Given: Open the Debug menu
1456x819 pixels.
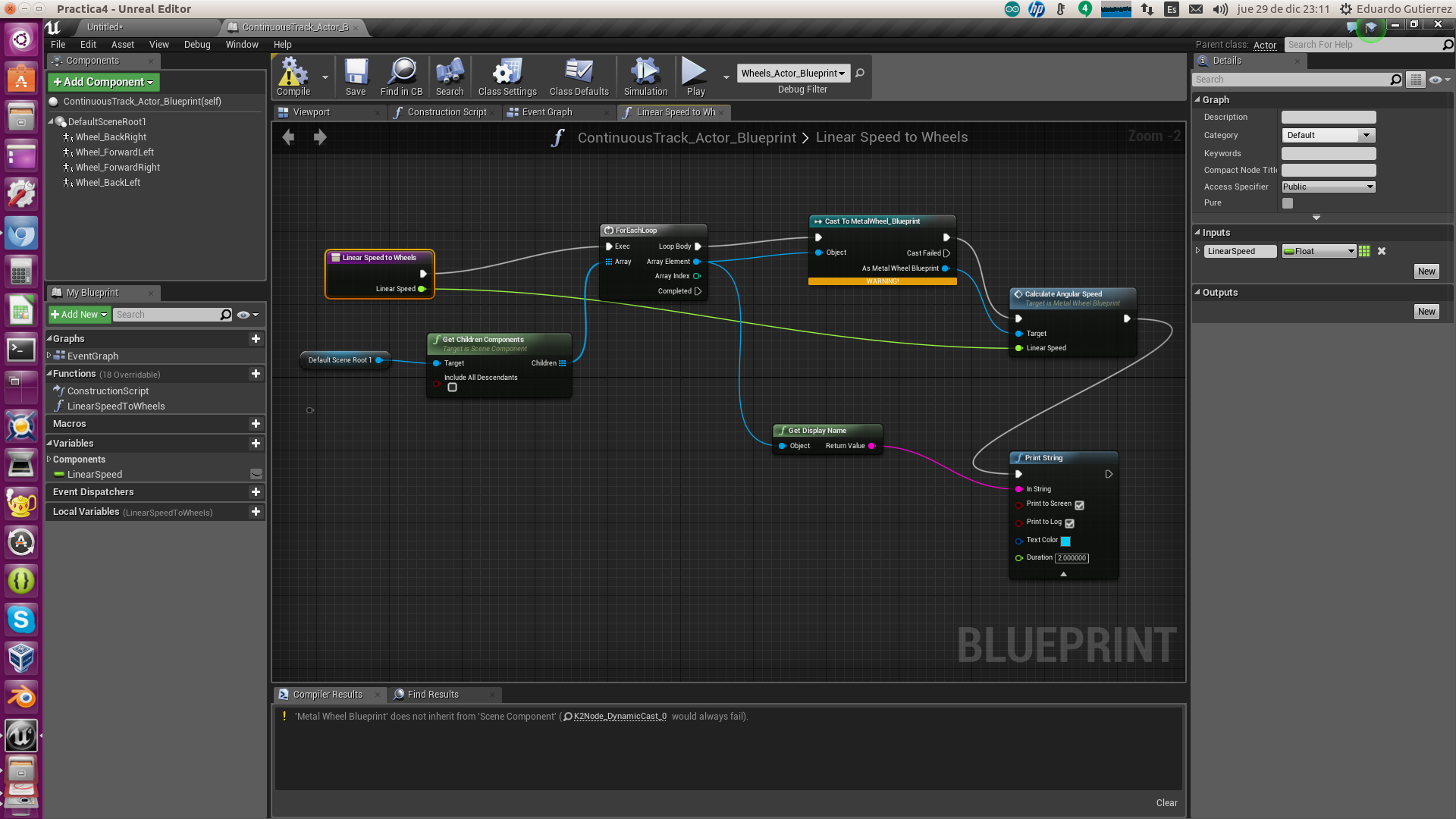Looking at the screenshot, I should [197, 45].
